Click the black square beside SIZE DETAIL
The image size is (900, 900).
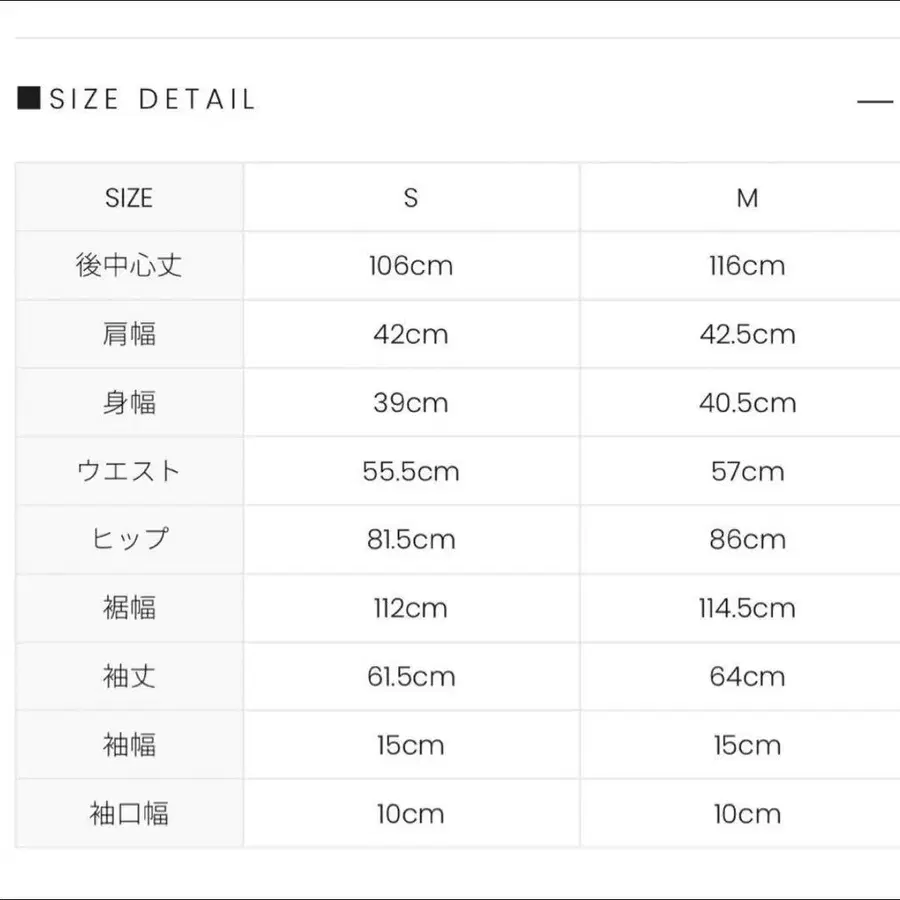tap(29, 98)
